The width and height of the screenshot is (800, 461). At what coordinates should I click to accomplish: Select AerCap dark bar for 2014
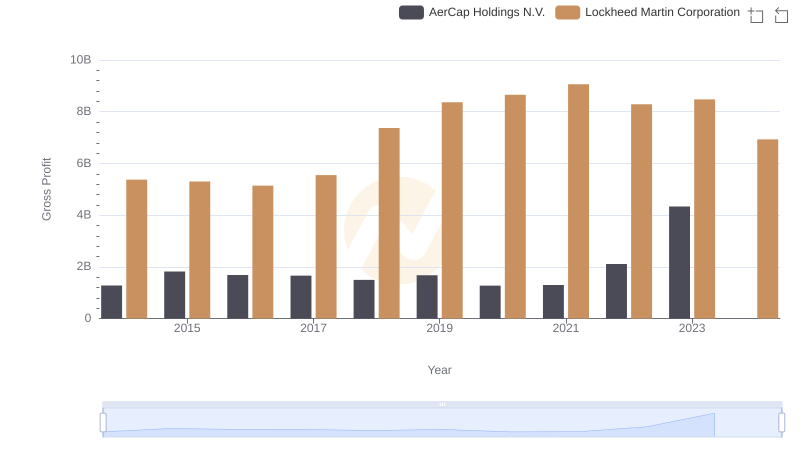point(112,302)
